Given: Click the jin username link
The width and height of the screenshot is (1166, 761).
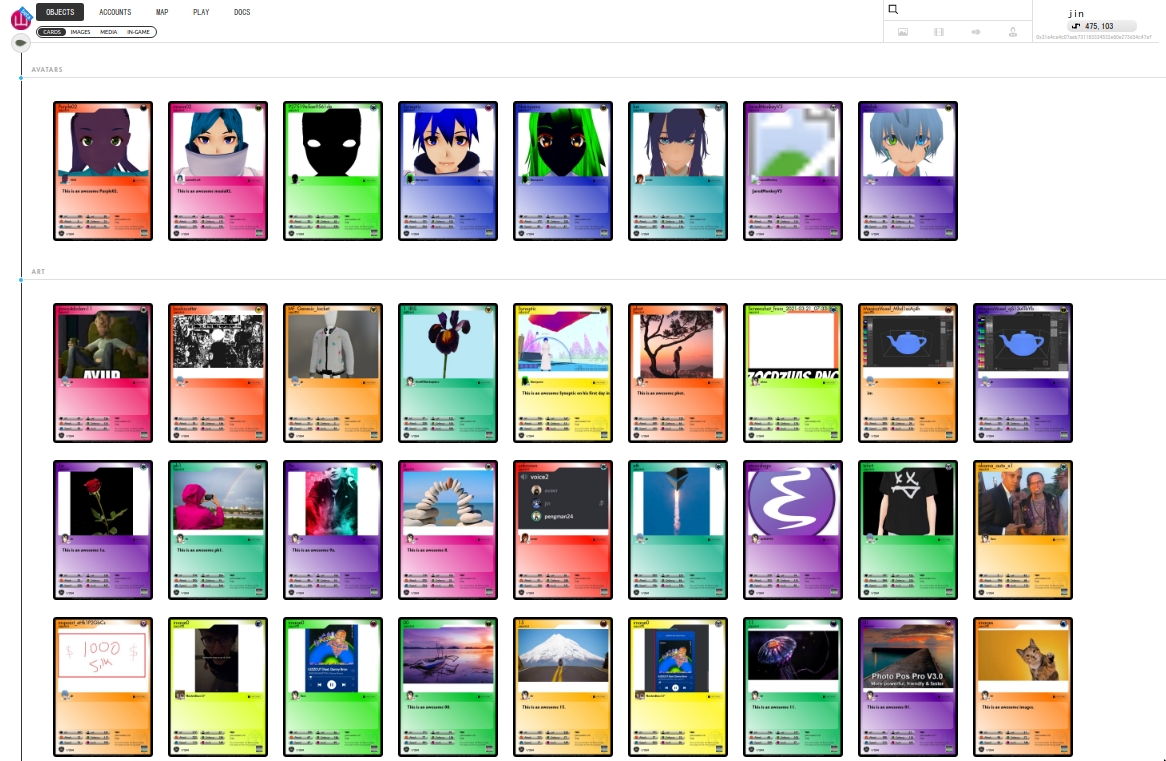Looking at the screenshot, I should coord(1076,13).
